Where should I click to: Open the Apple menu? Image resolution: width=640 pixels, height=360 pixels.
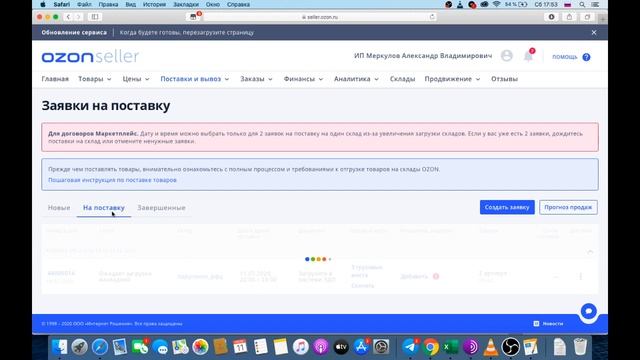(x=43, y=4)
